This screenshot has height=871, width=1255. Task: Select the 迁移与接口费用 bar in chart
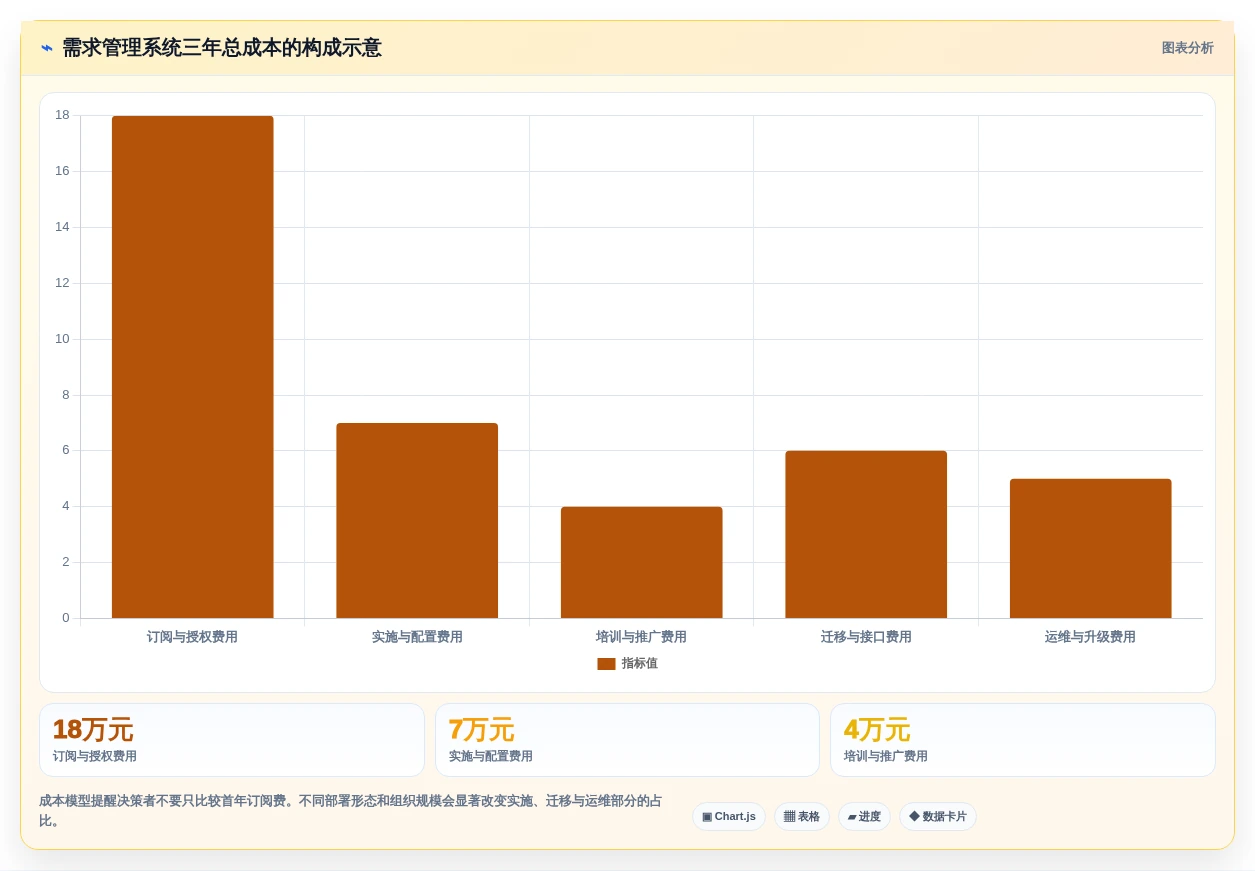(866, 534)
